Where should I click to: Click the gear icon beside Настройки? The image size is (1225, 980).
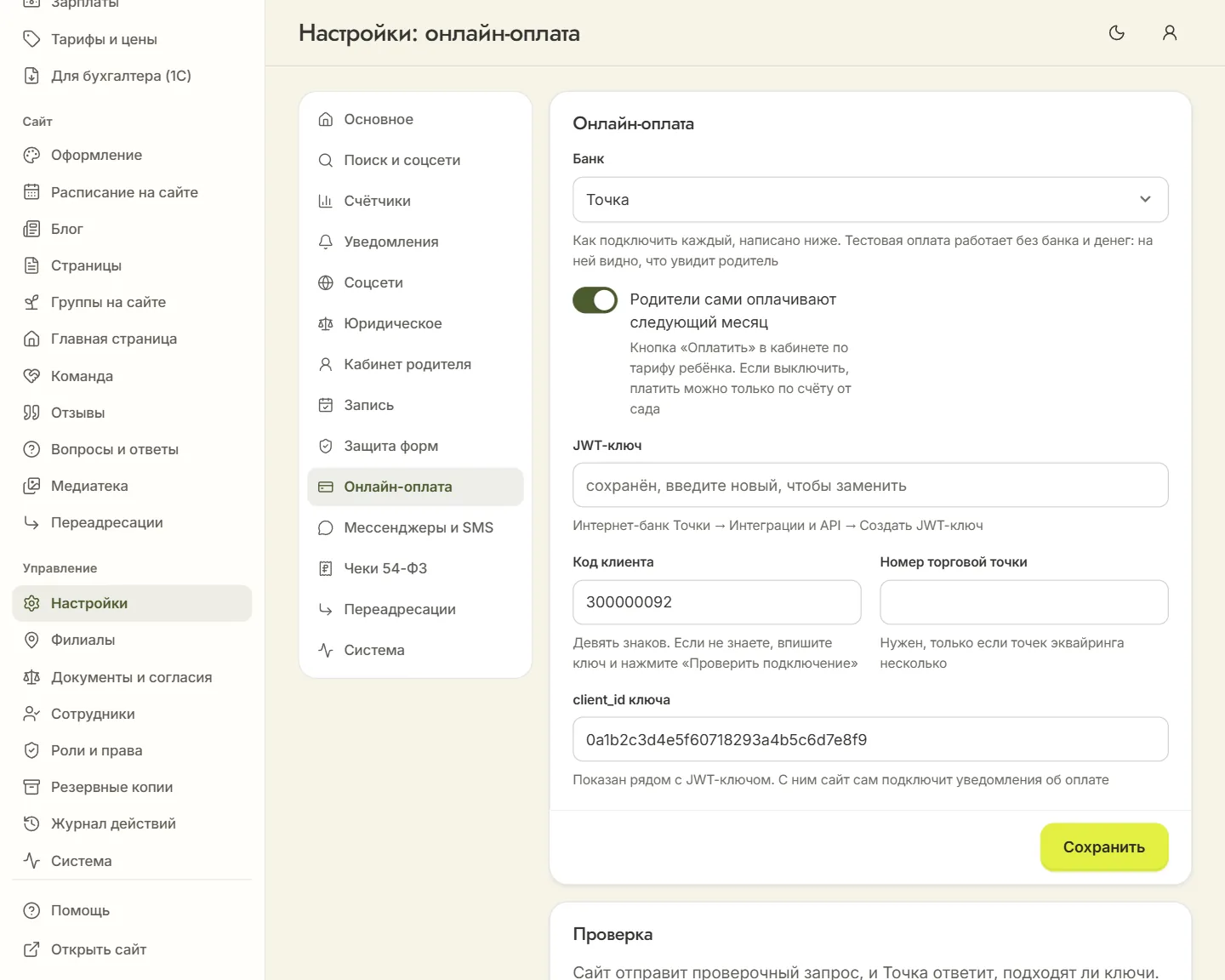[x=31, y=603]
